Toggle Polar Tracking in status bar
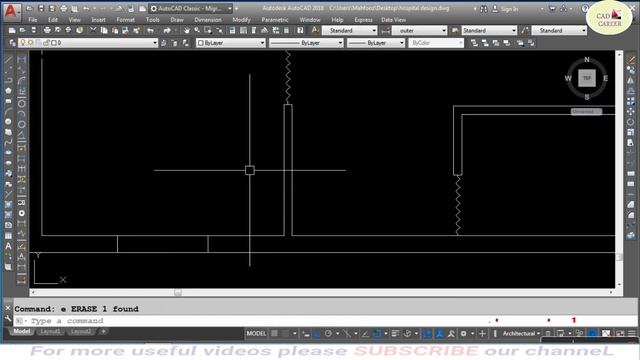640x360 pixels. pyautogui.click(x=328, y=333)
